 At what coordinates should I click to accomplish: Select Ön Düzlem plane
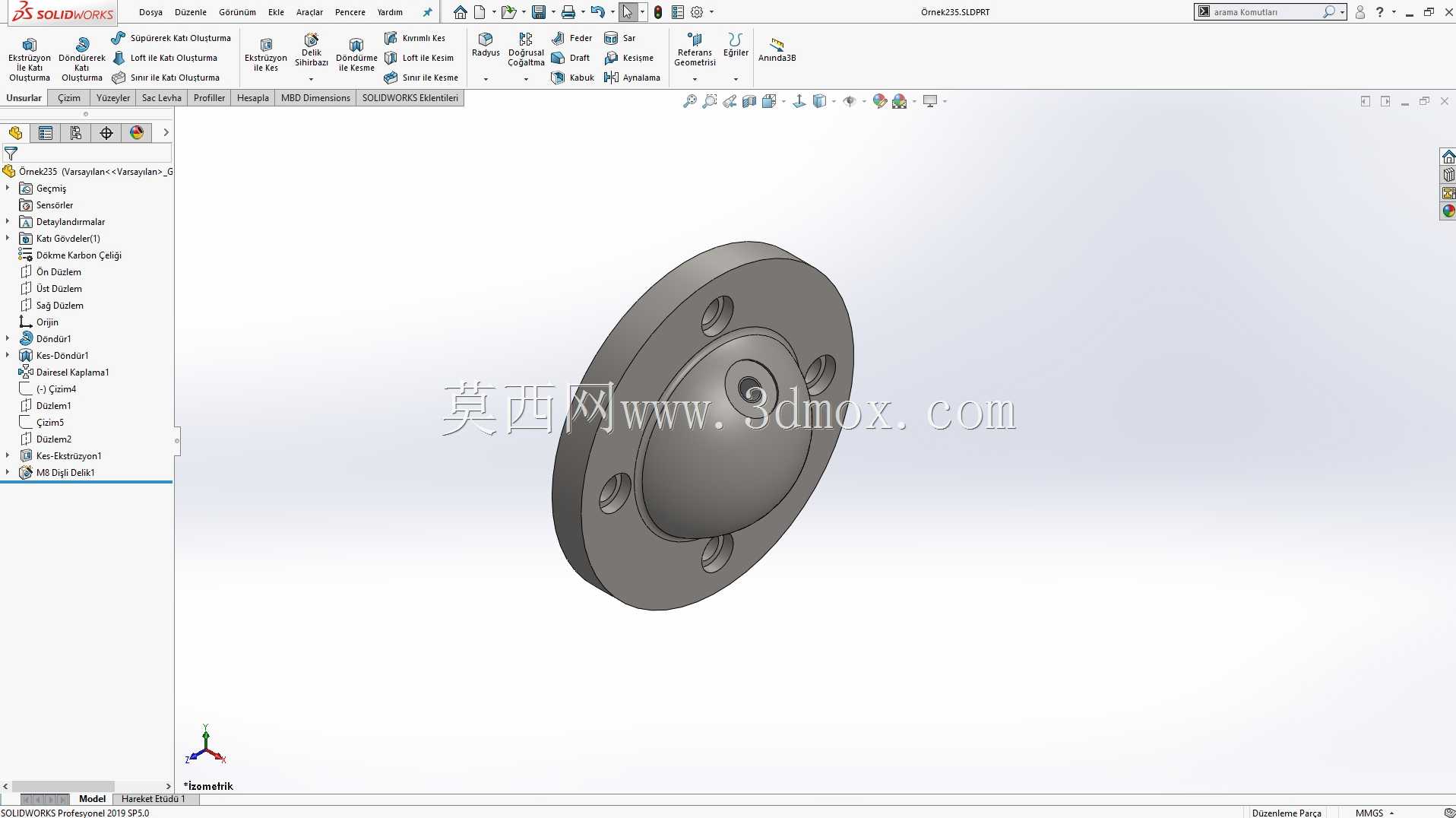(50, 271)
